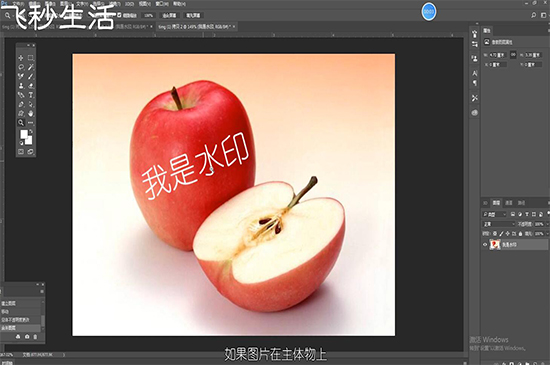Select the Horizontal Type (T) tool
The width and height of the screenshot is (550, 365).
coord(31,95)
